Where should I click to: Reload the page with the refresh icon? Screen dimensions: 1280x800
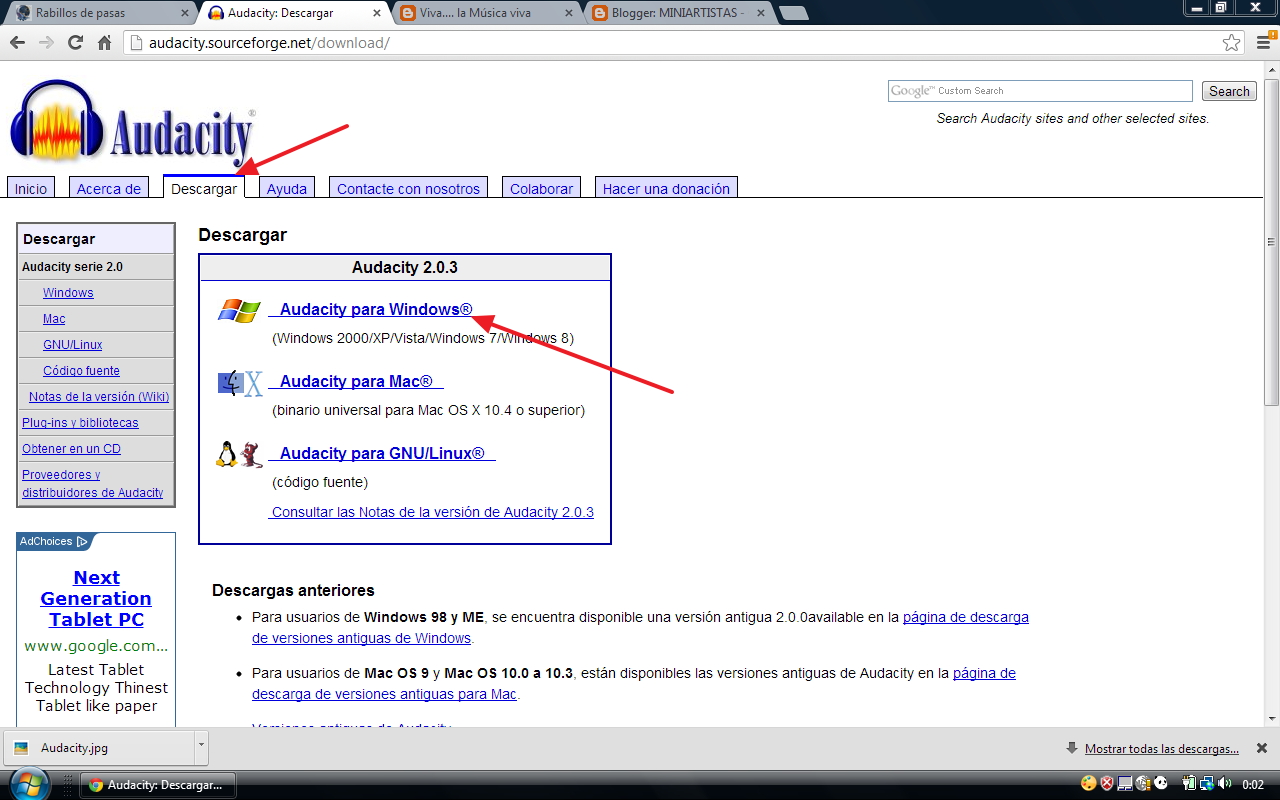pos(75,43)
